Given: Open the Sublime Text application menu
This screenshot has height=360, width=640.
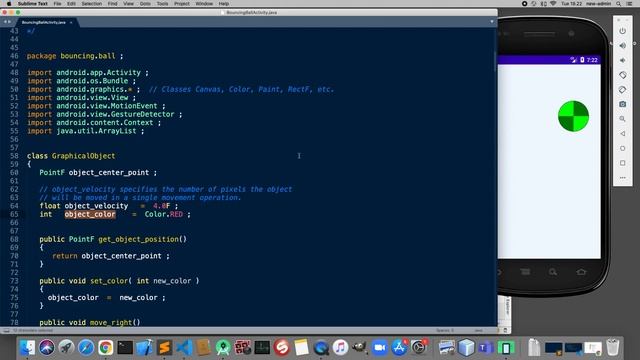Looking at the screenshot, I should pyautogui.click(x=33, y=3).
